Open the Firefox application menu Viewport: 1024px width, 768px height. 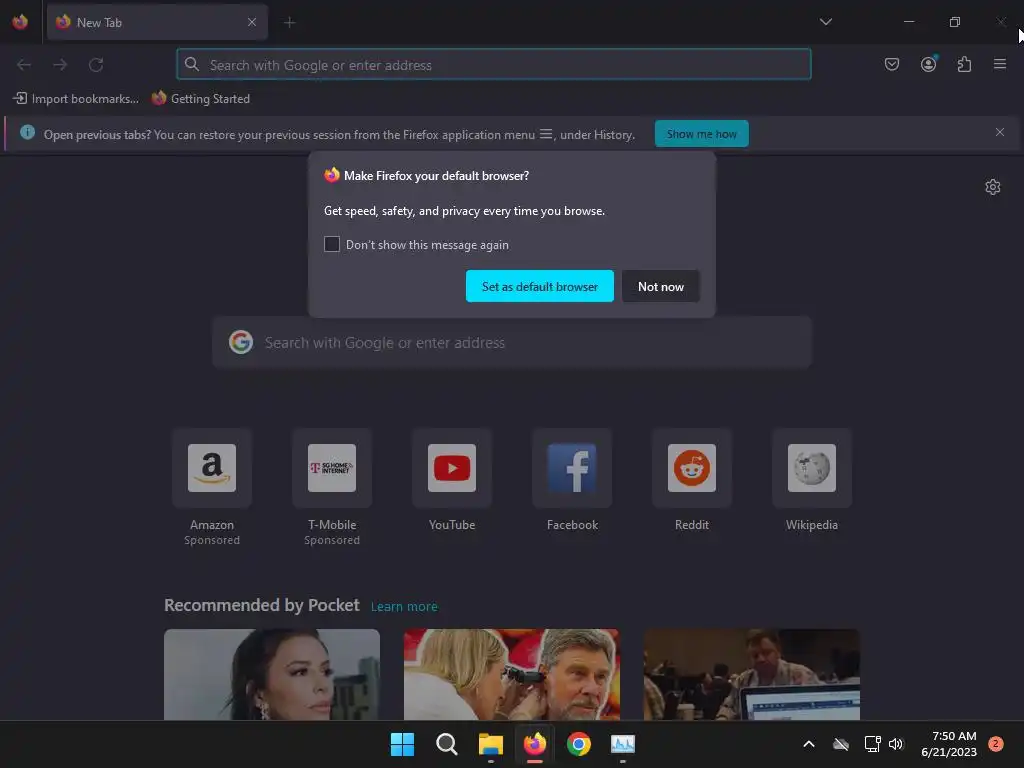999,64
